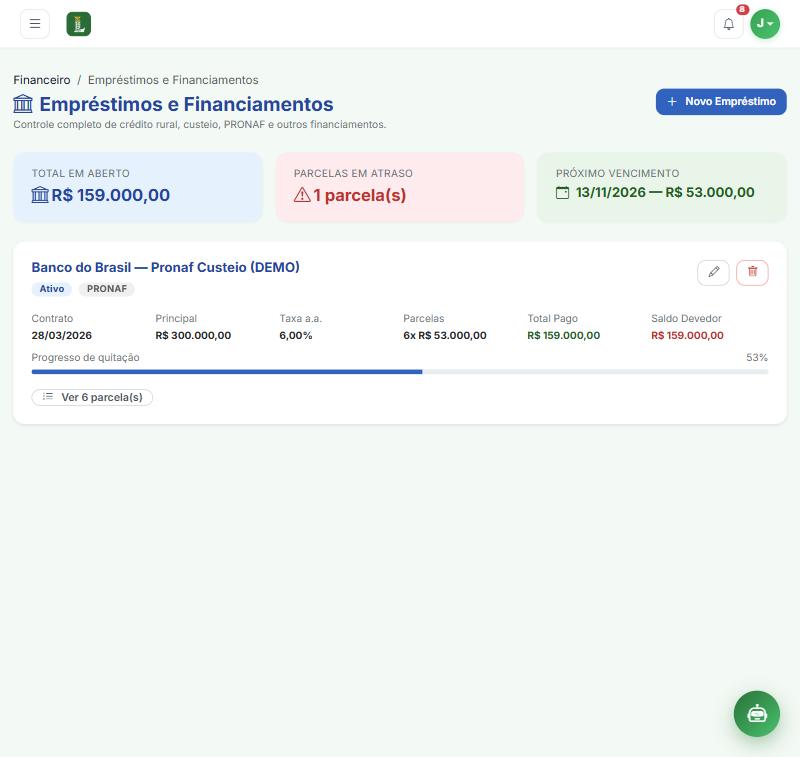Click Parcelas value 6x R$ 53.000,00
Screen dimensions: 800x757
(x=445, y=336)
